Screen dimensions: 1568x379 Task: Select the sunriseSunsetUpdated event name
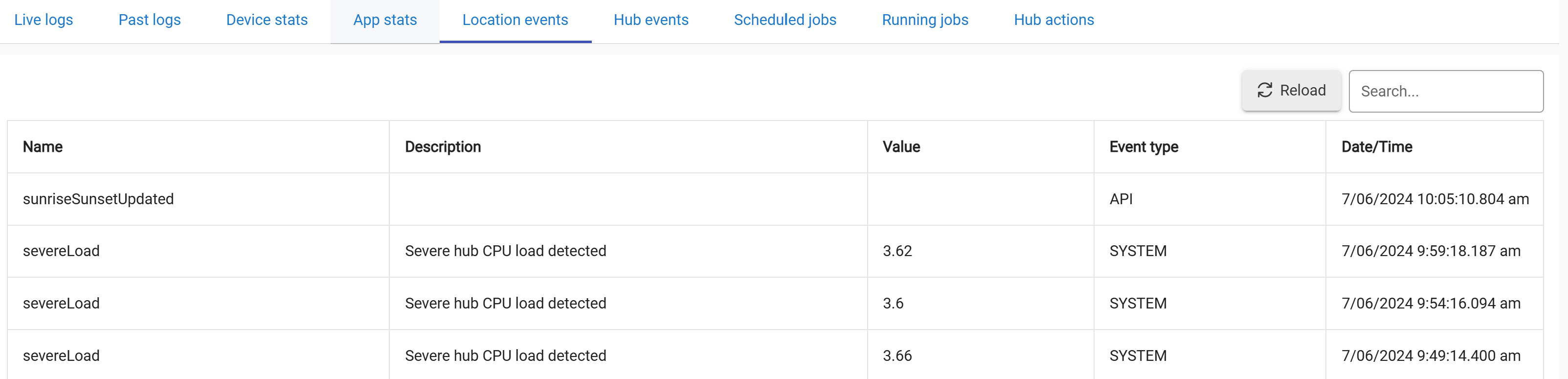(98, 199)
